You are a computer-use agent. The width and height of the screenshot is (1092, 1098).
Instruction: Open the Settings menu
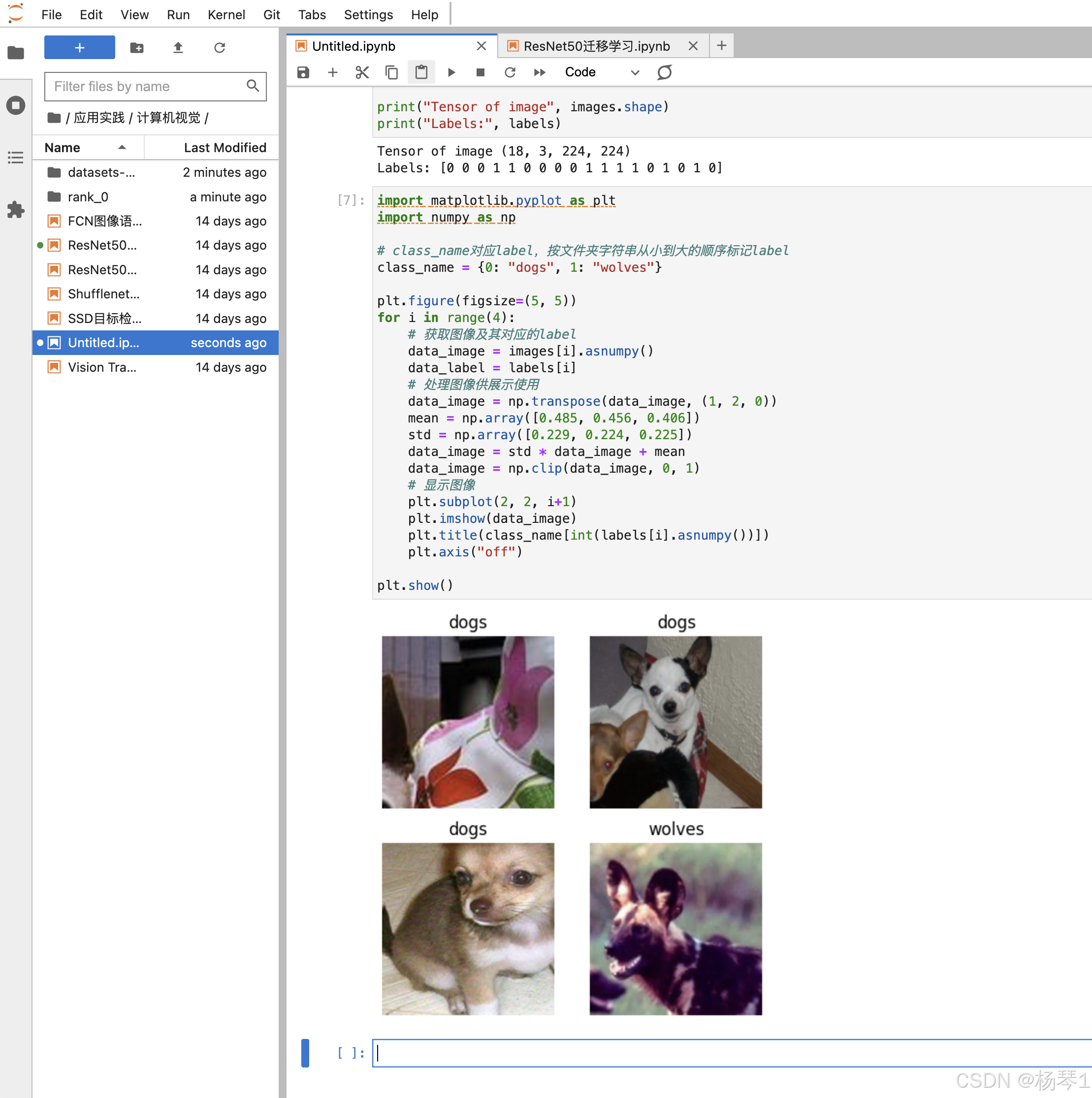point(368,14)
